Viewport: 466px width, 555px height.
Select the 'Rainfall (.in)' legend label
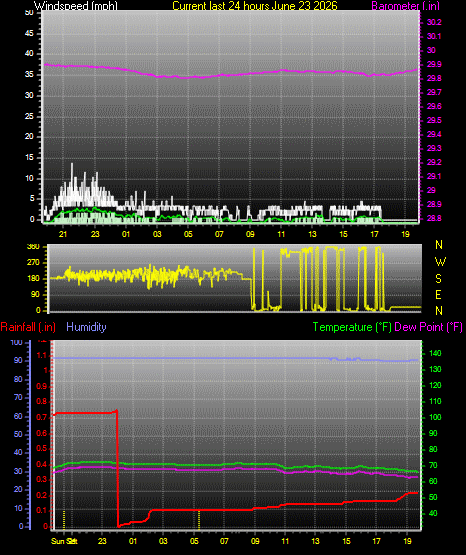click(28, 327)
